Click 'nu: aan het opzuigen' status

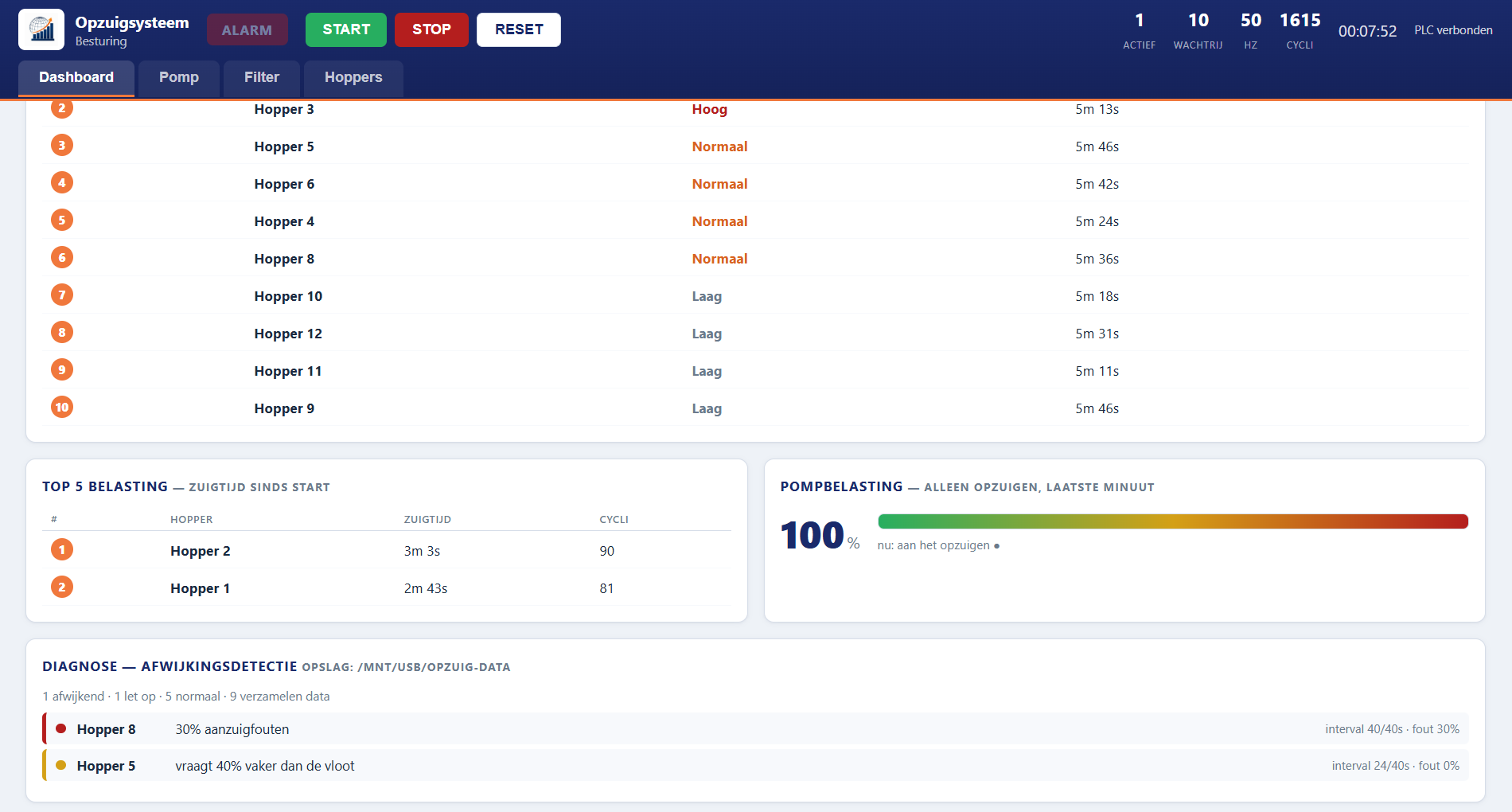[938, 545]
